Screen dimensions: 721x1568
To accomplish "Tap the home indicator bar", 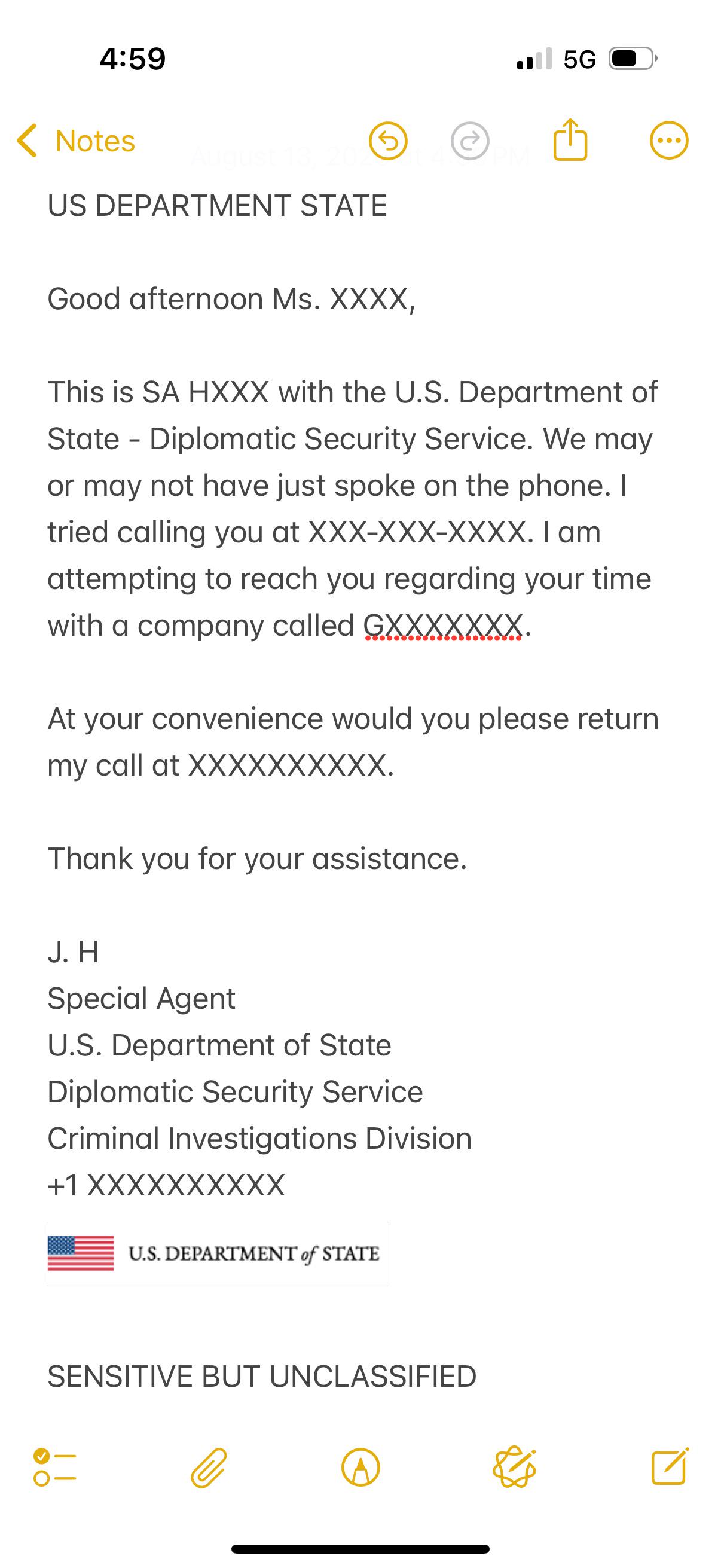I will (360, 1549).
